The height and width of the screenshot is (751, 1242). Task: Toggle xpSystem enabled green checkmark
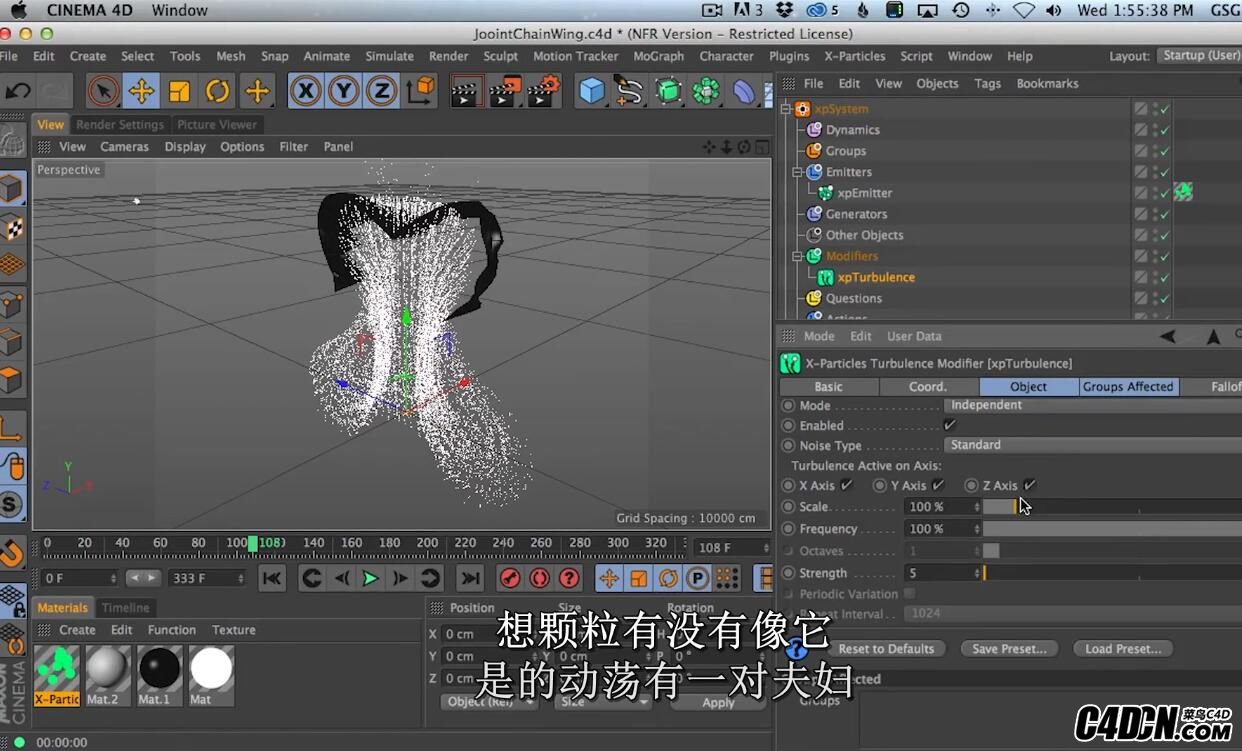(1165, 108)
